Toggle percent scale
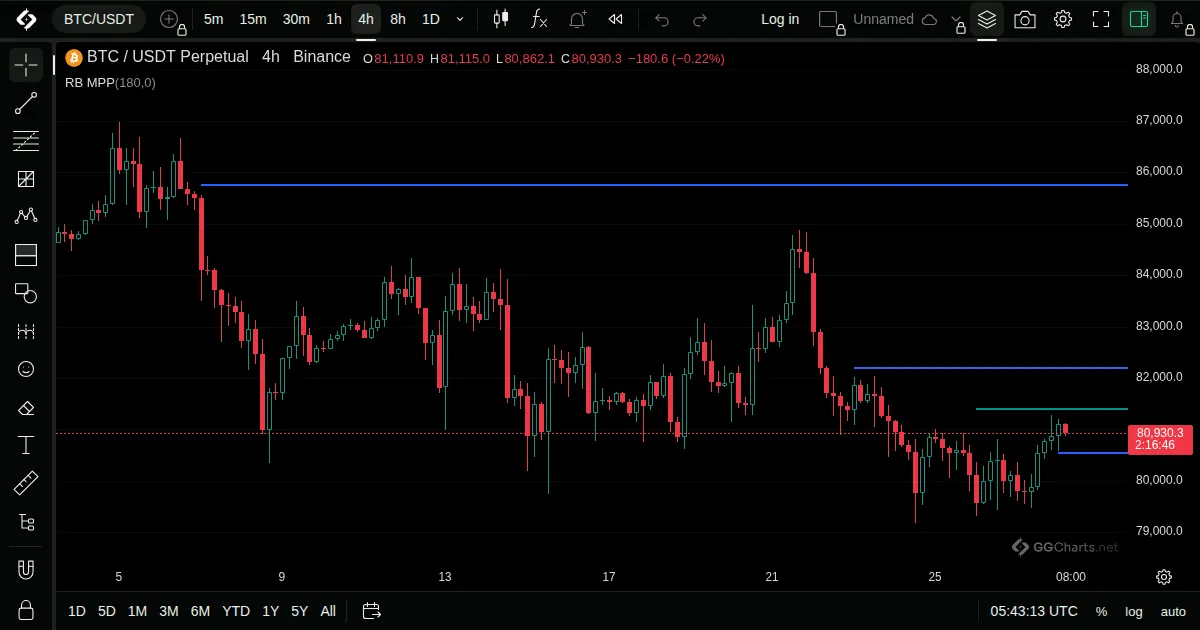The image size is (1200, 630). tap(1101, 611)
